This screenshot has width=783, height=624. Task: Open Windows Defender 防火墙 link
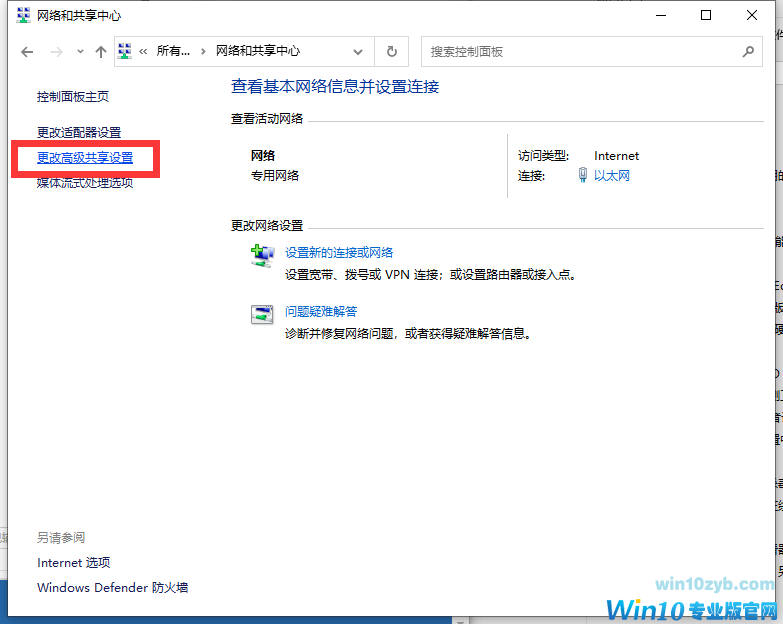[x=112, y=588]
